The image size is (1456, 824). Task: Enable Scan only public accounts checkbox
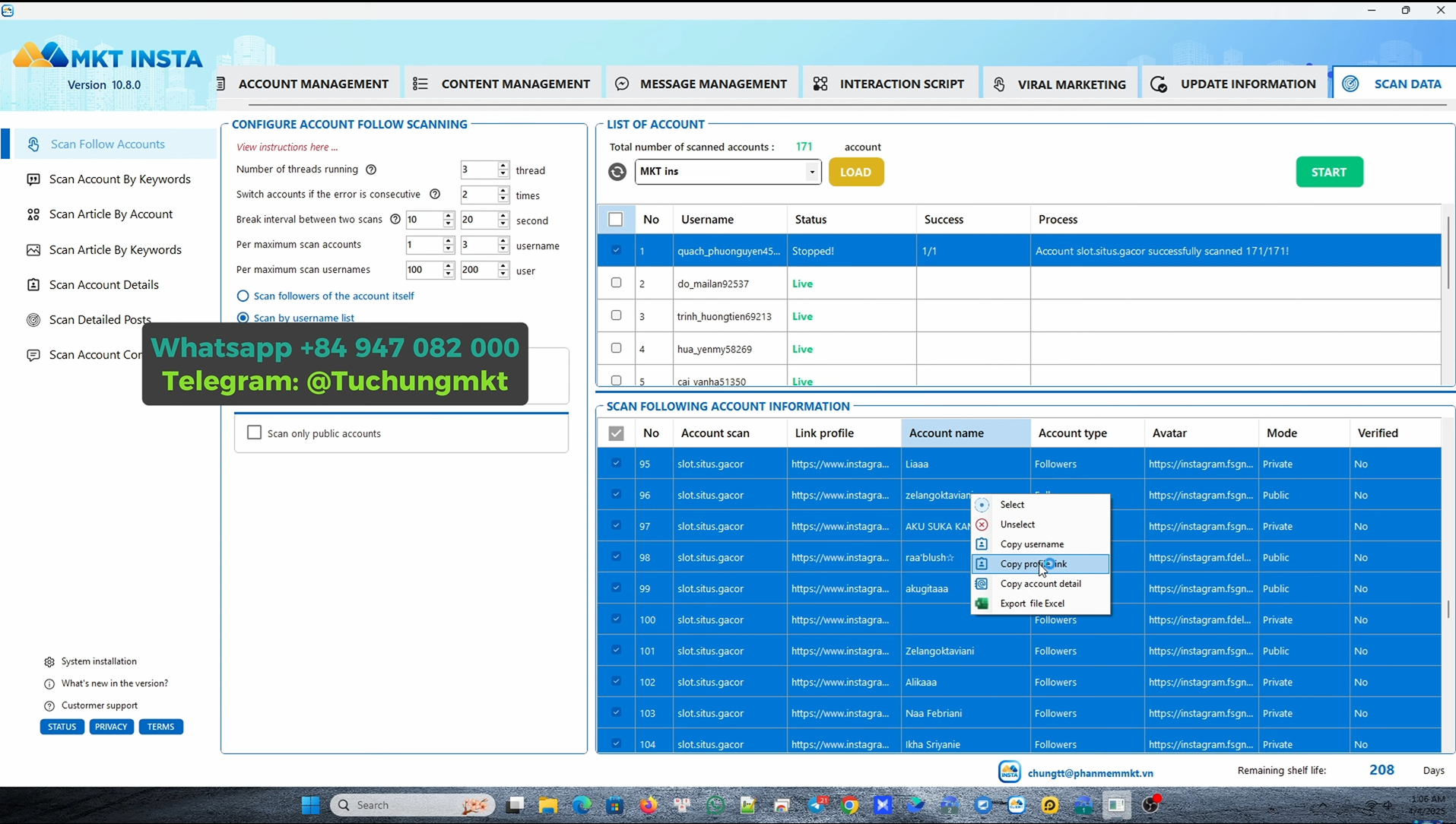255,433
